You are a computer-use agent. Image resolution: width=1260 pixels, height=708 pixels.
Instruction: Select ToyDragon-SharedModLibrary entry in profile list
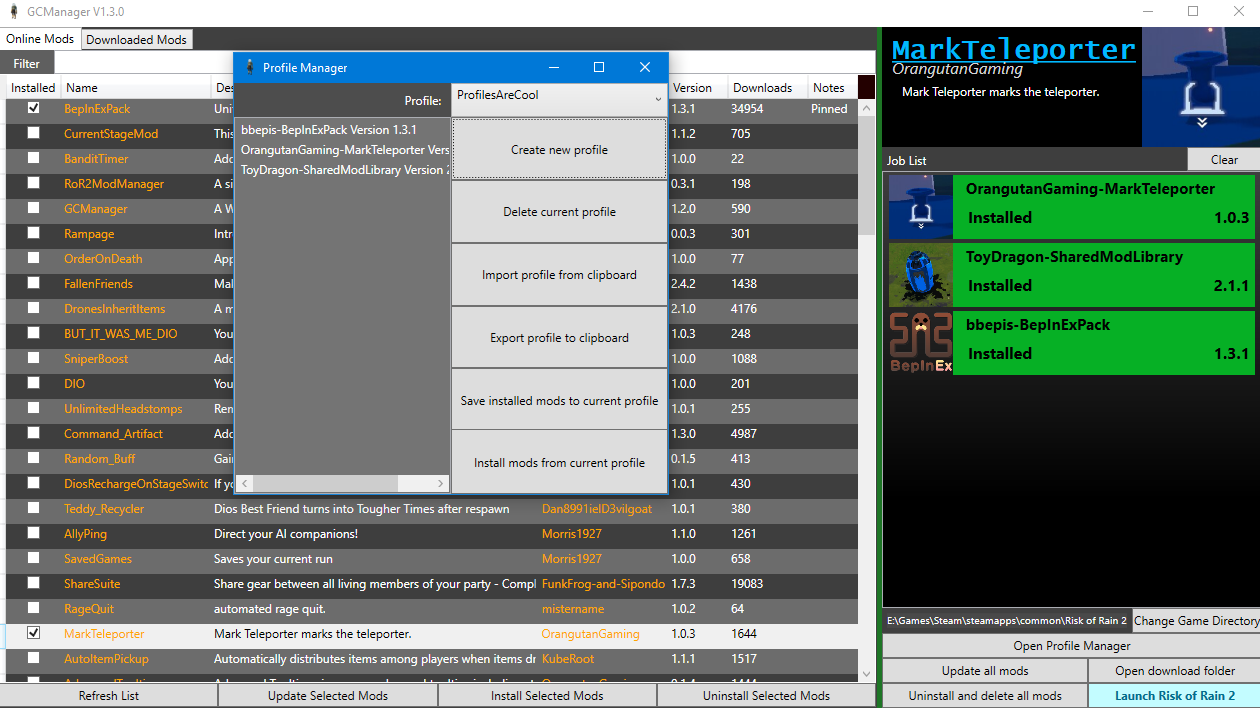click(343, 170)
